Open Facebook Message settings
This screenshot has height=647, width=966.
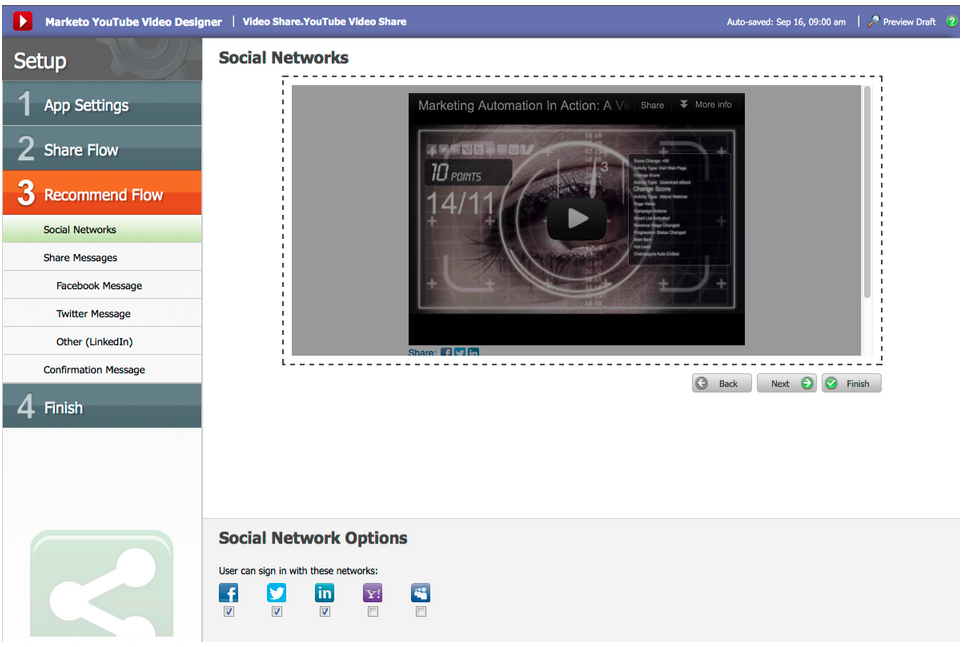point(102,285)
